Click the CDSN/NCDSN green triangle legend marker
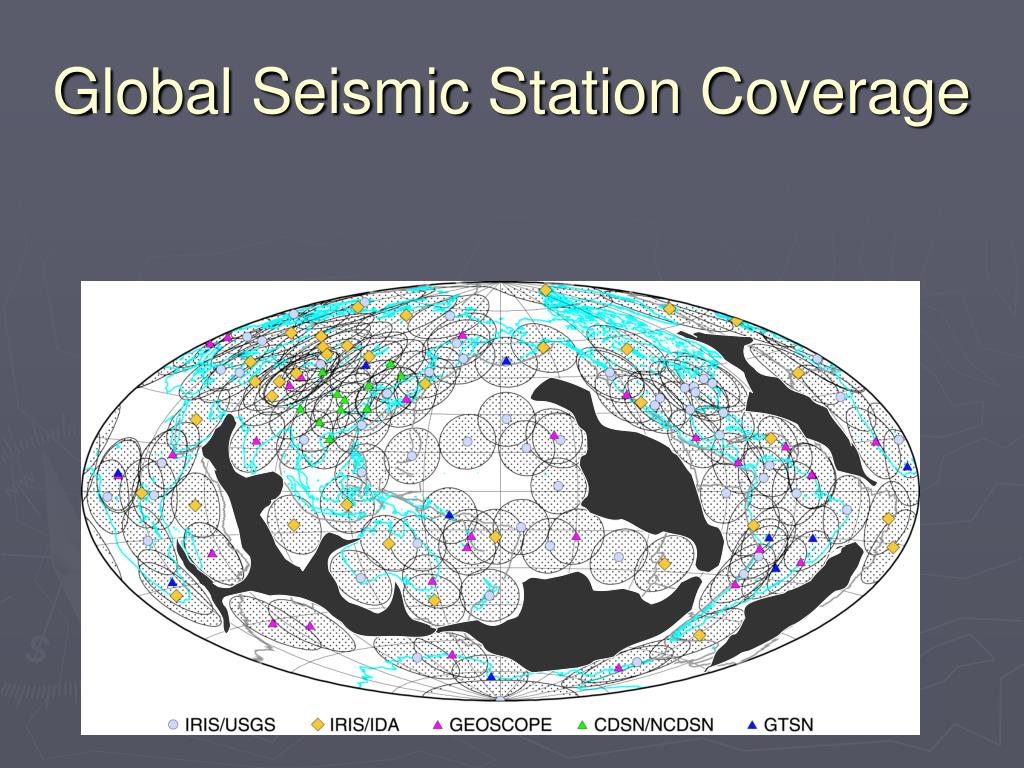 pyautogui.click(x=583, y=725)
